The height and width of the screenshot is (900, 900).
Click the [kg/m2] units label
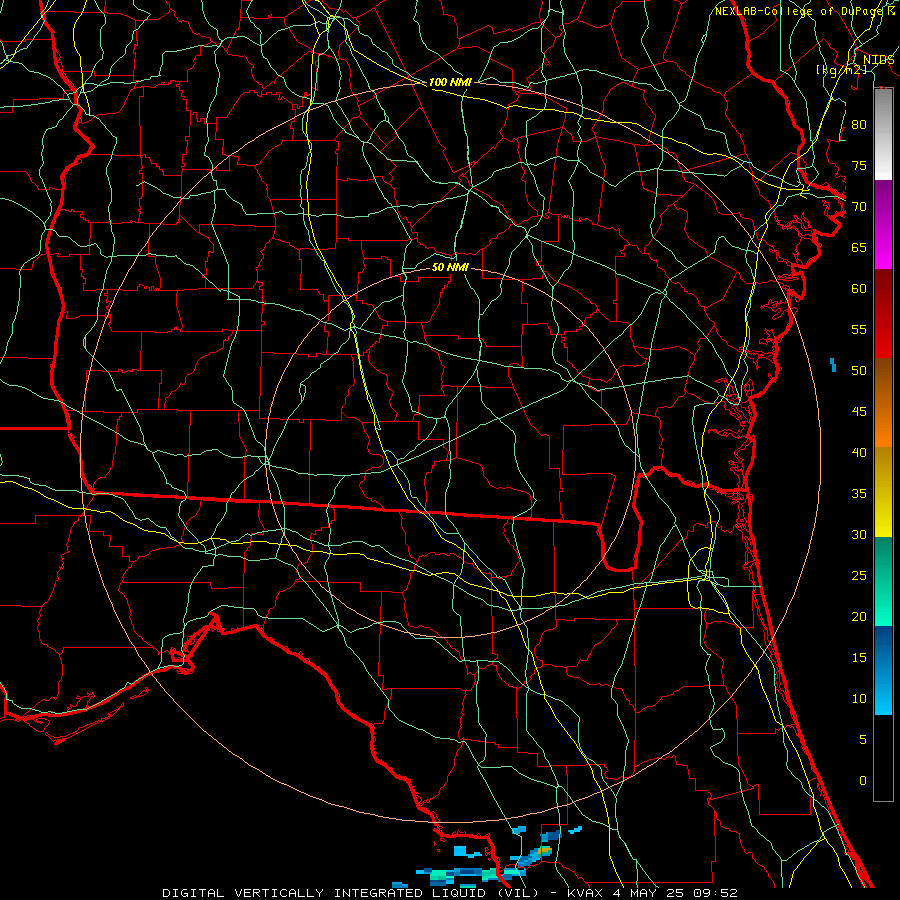click(x=841, y=70)
